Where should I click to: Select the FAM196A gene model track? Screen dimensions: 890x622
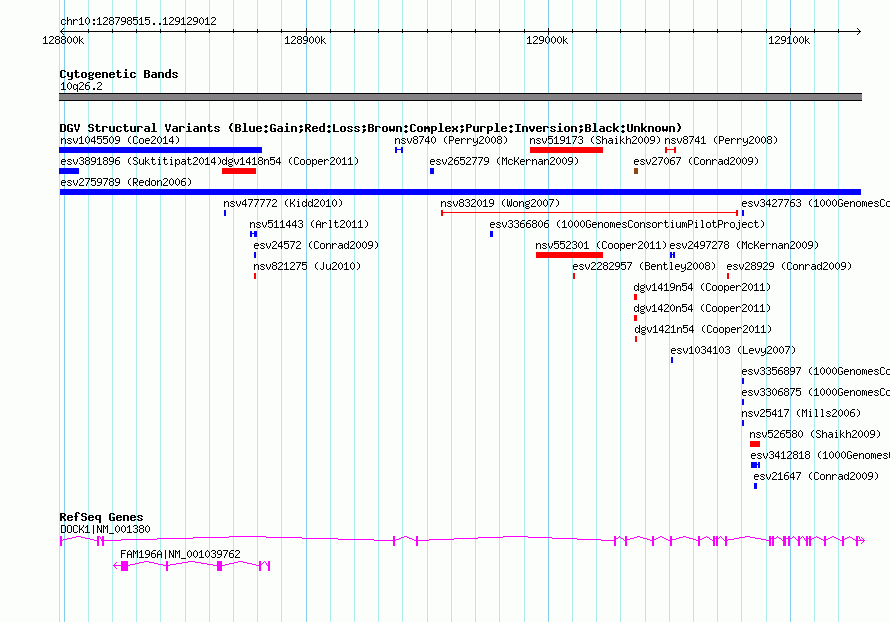coord(192,566)
